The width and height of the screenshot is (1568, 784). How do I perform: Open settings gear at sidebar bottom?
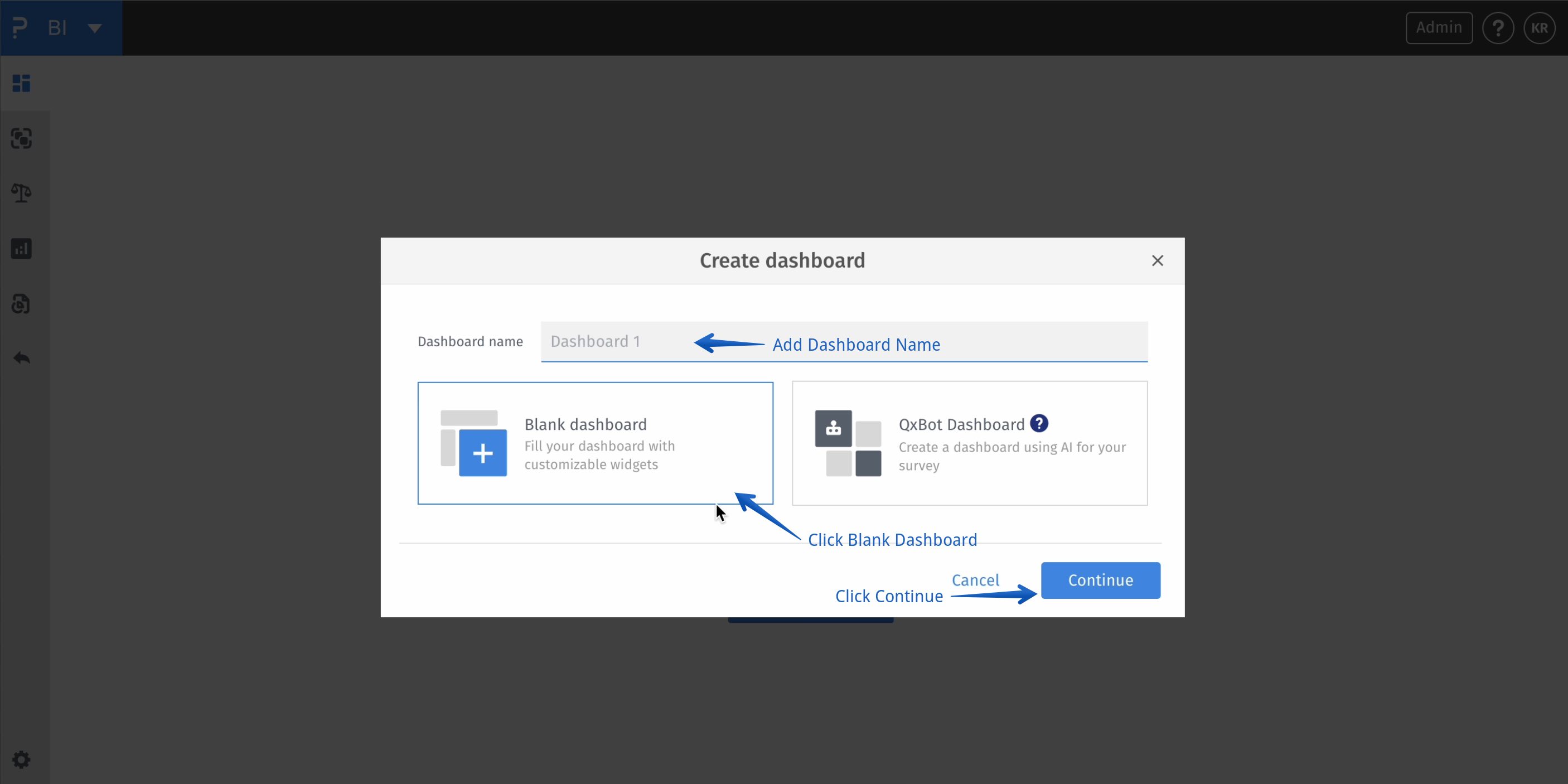(21, 759)
